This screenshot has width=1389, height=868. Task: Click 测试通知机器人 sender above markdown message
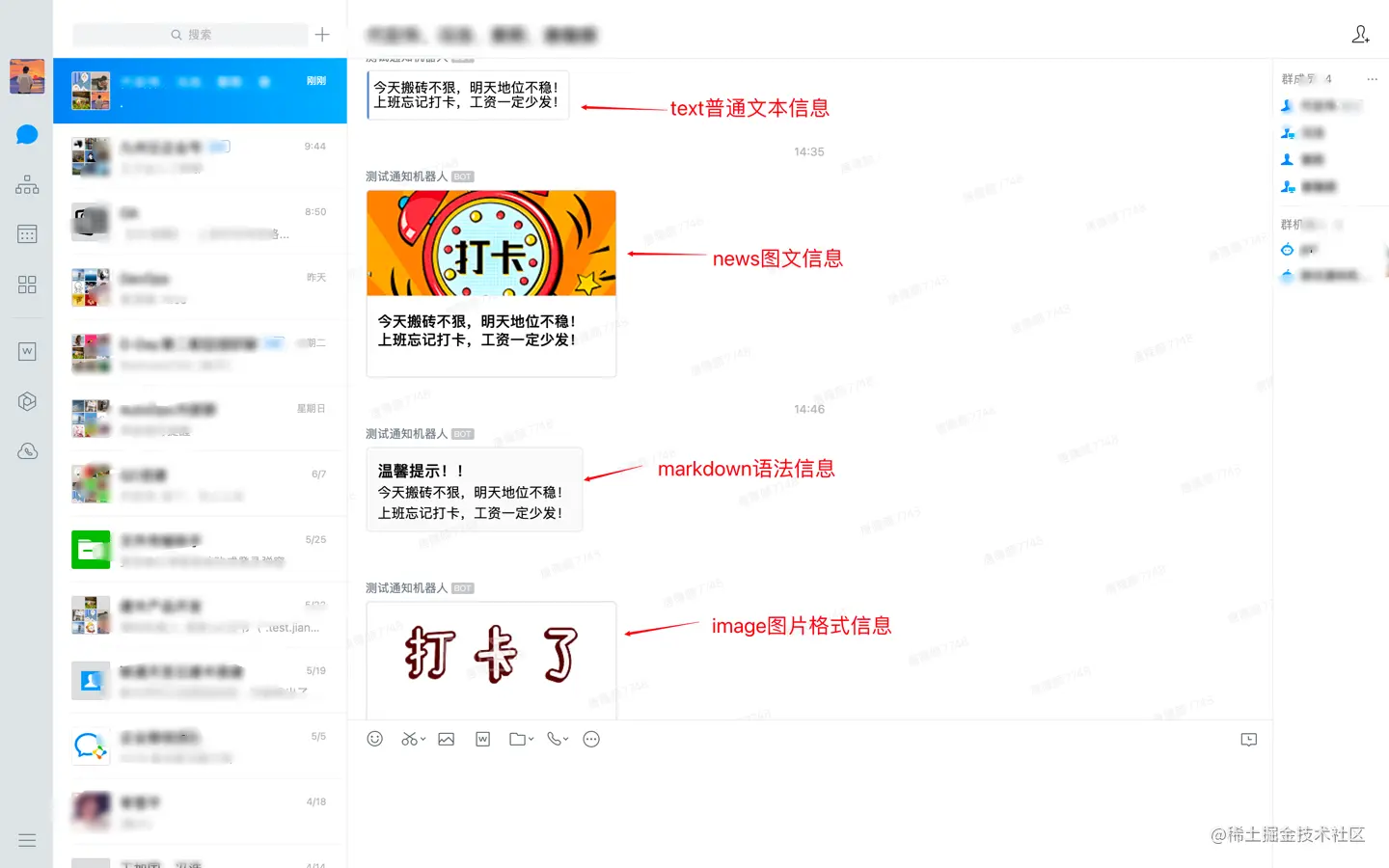tap(406, 434)
